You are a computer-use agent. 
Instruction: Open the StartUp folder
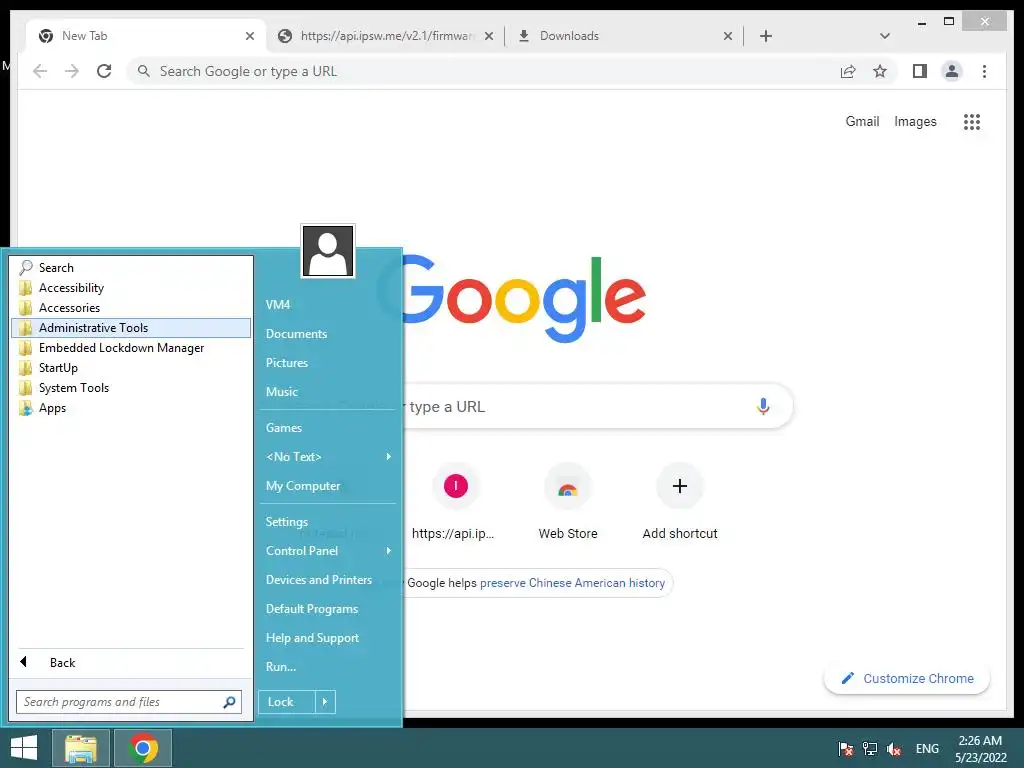click(131, 368)
